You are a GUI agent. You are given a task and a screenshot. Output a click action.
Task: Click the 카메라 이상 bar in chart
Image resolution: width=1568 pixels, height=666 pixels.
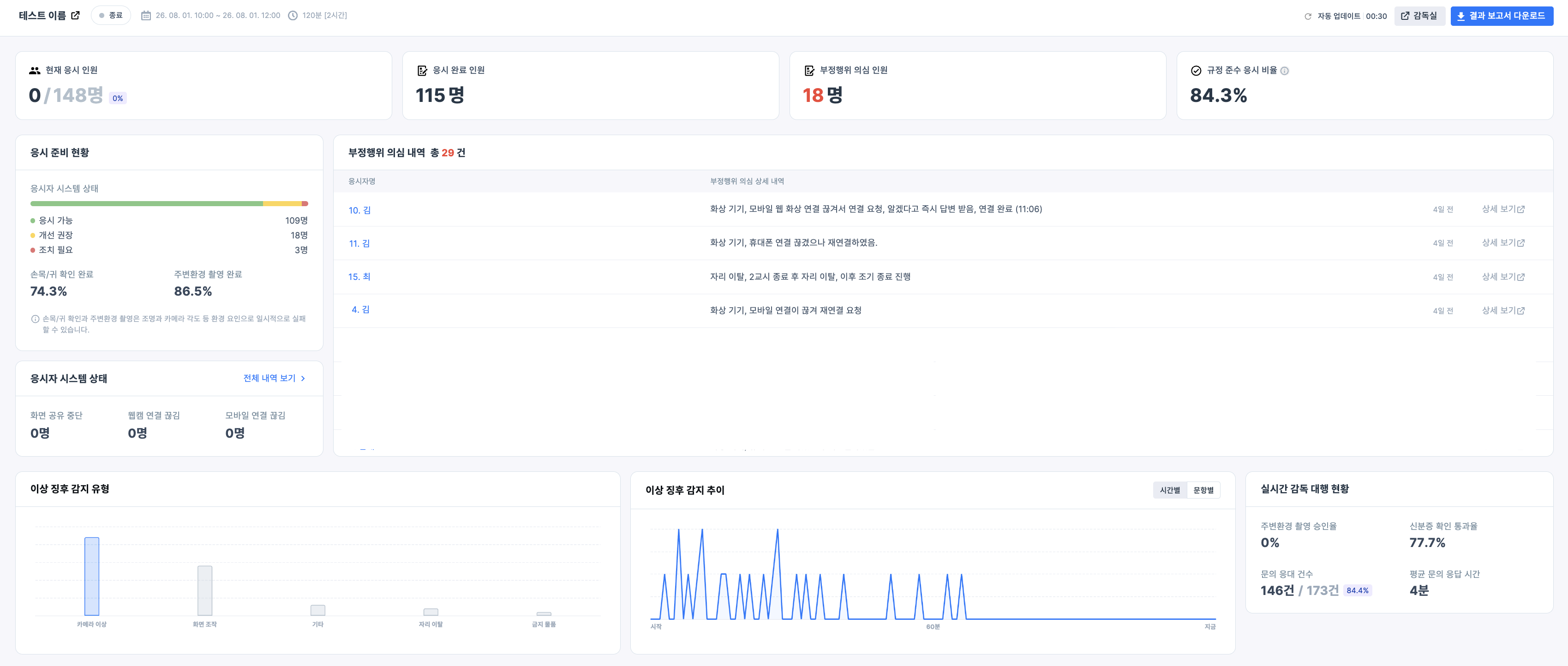[x=92, y=576]
